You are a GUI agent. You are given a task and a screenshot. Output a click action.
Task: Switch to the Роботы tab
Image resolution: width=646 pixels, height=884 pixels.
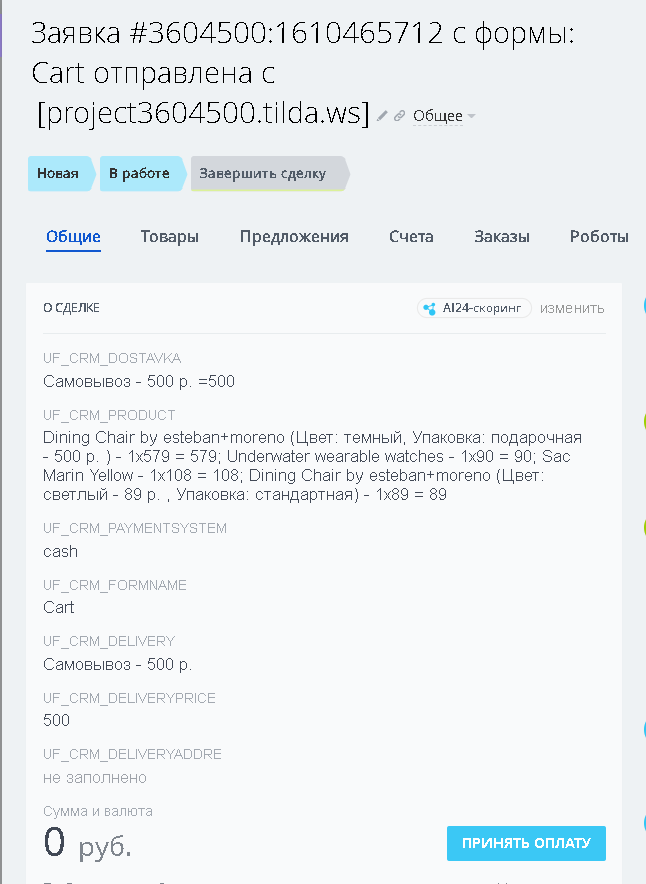pyautogui.click(x=599, y=237)
